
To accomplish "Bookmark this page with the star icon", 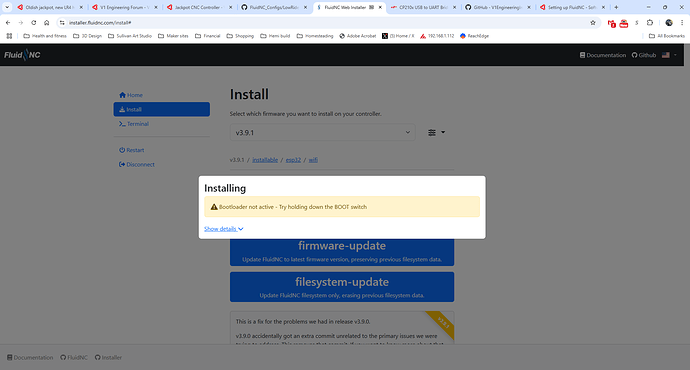I will coord(593,23).
